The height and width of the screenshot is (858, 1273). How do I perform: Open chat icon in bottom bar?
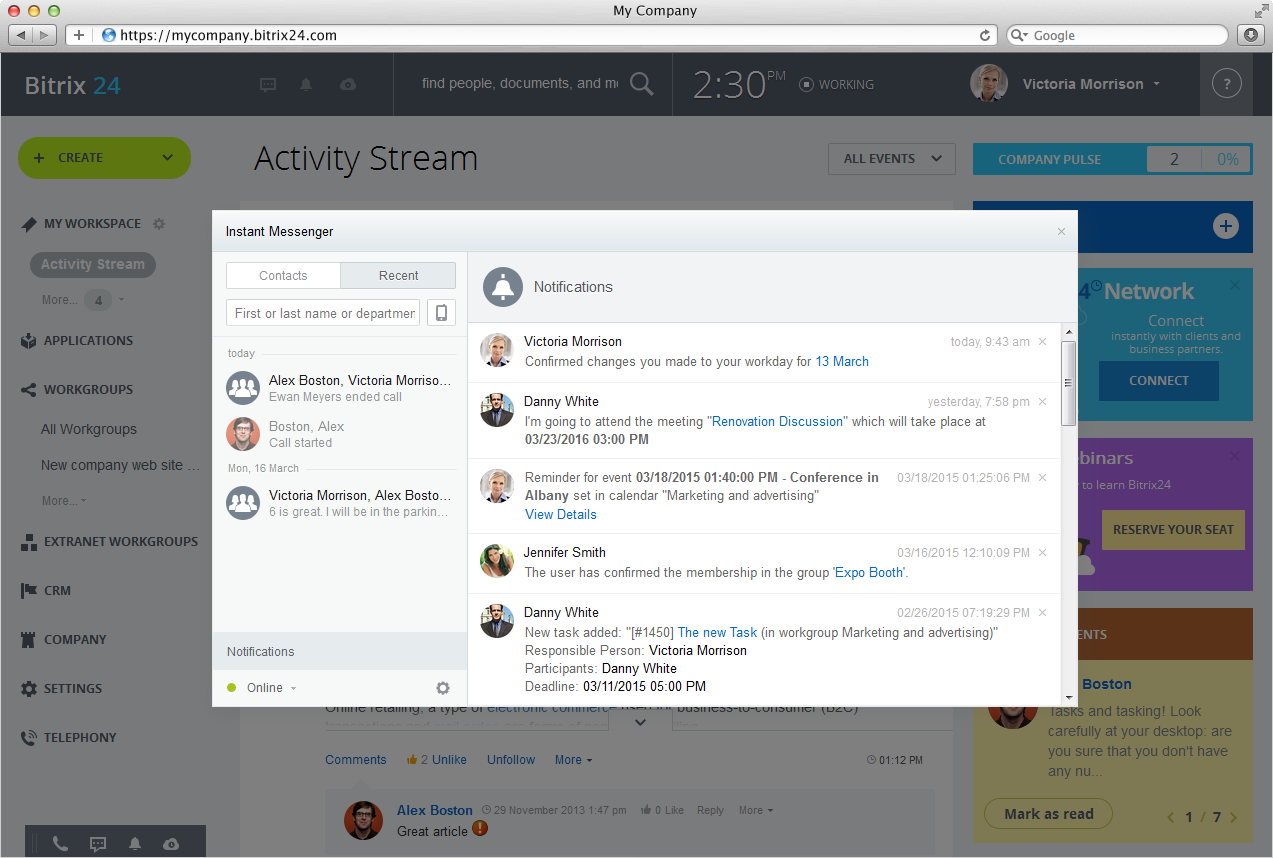(98, 843)
